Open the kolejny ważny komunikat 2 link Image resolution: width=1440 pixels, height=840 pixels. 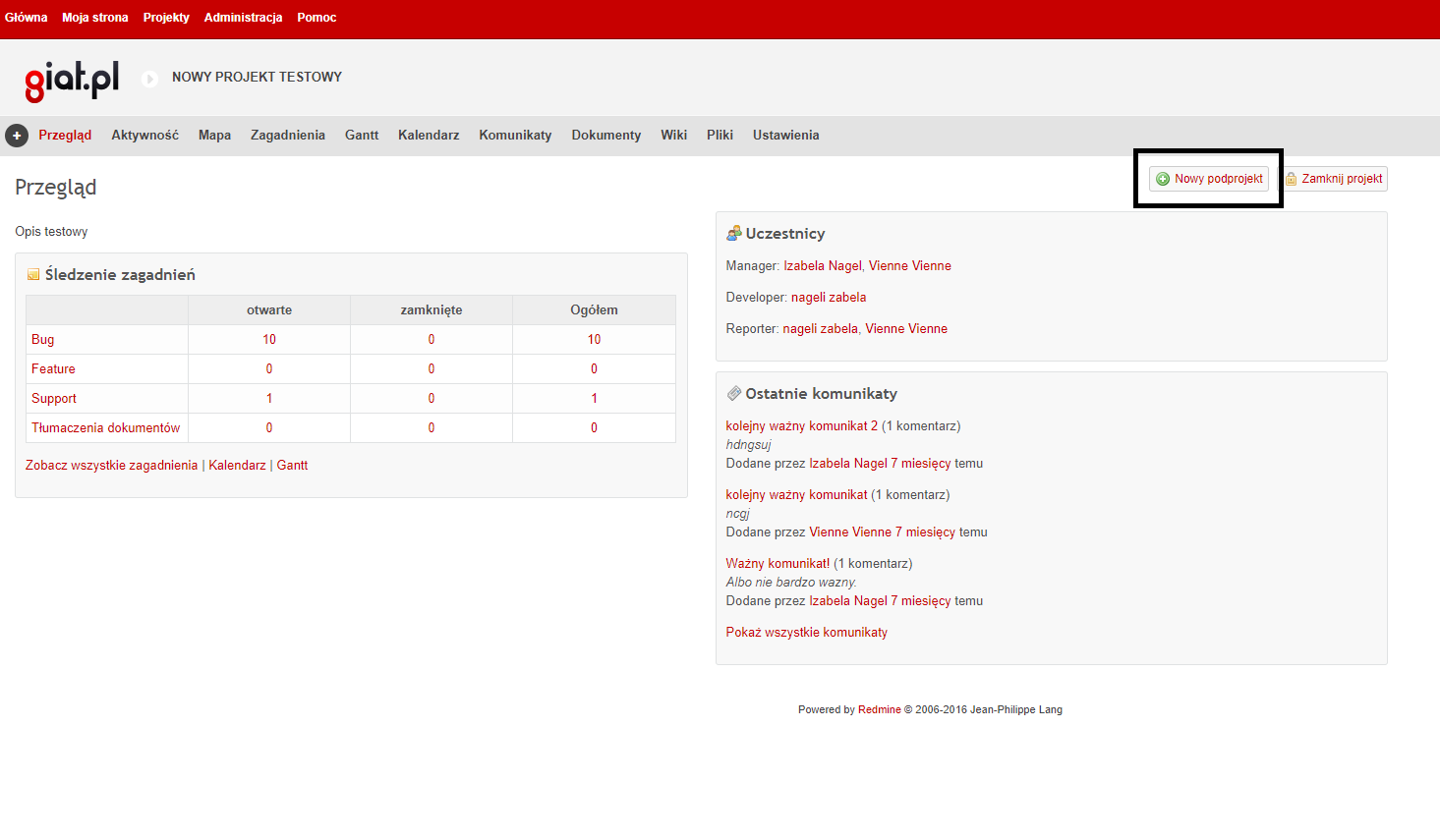point(802,426)
